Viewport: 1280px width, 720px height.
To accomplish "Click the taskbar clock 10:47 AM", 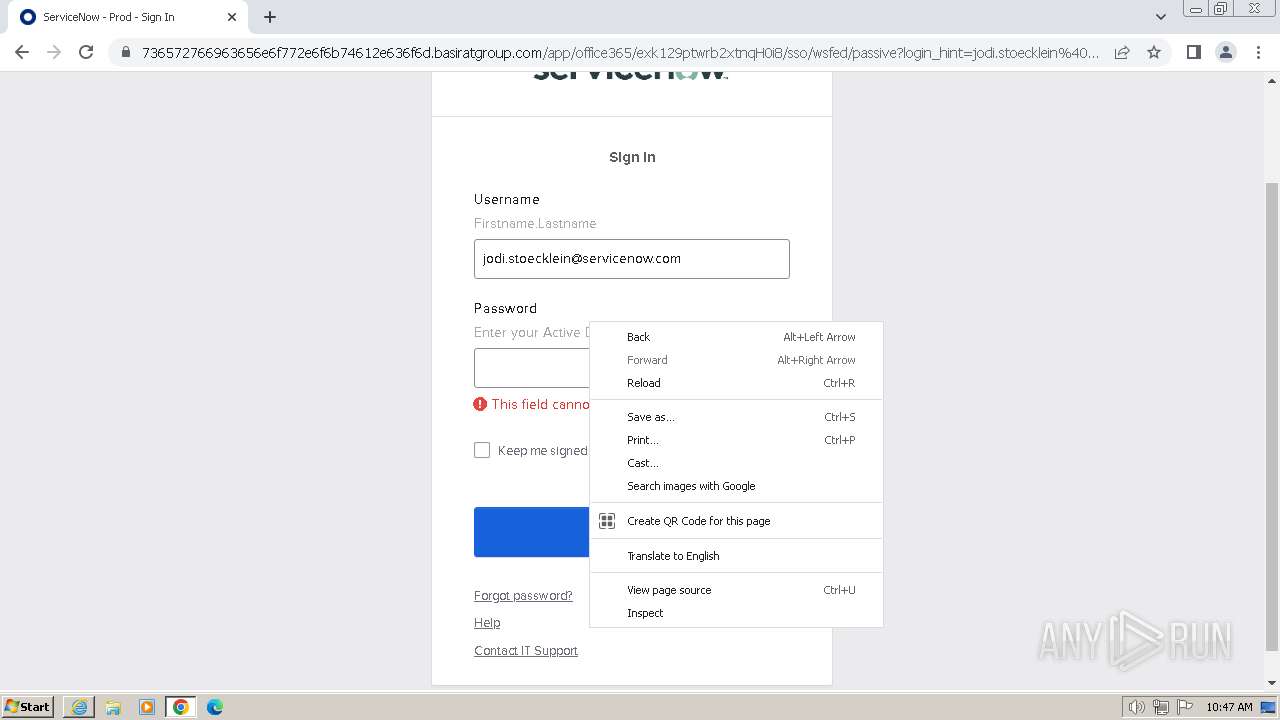I will [1229, 707].
